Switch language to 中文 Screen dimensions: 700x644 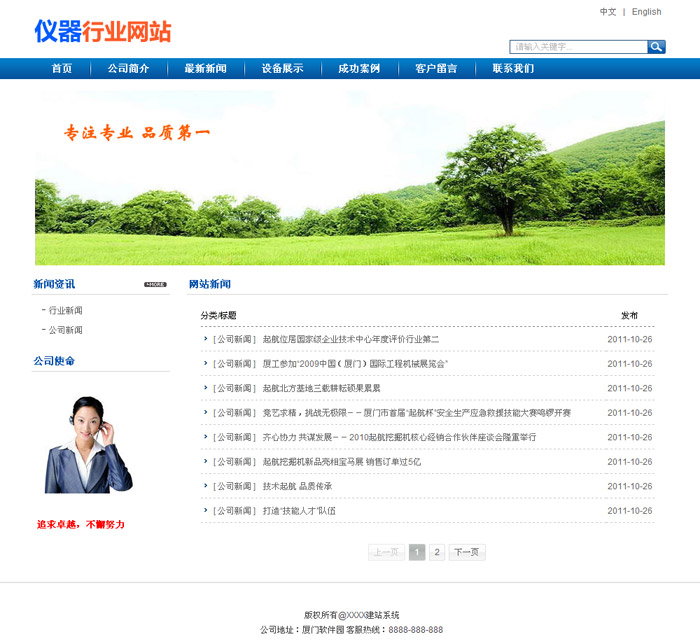608,12
